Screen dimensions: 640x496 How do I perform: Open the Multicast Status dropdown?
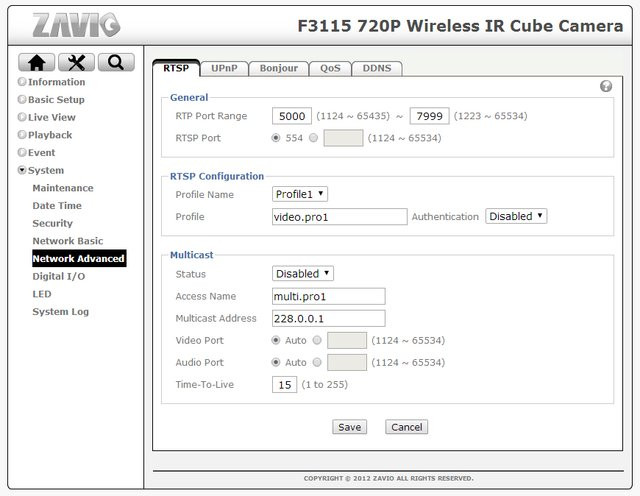[x=302, y=274]
